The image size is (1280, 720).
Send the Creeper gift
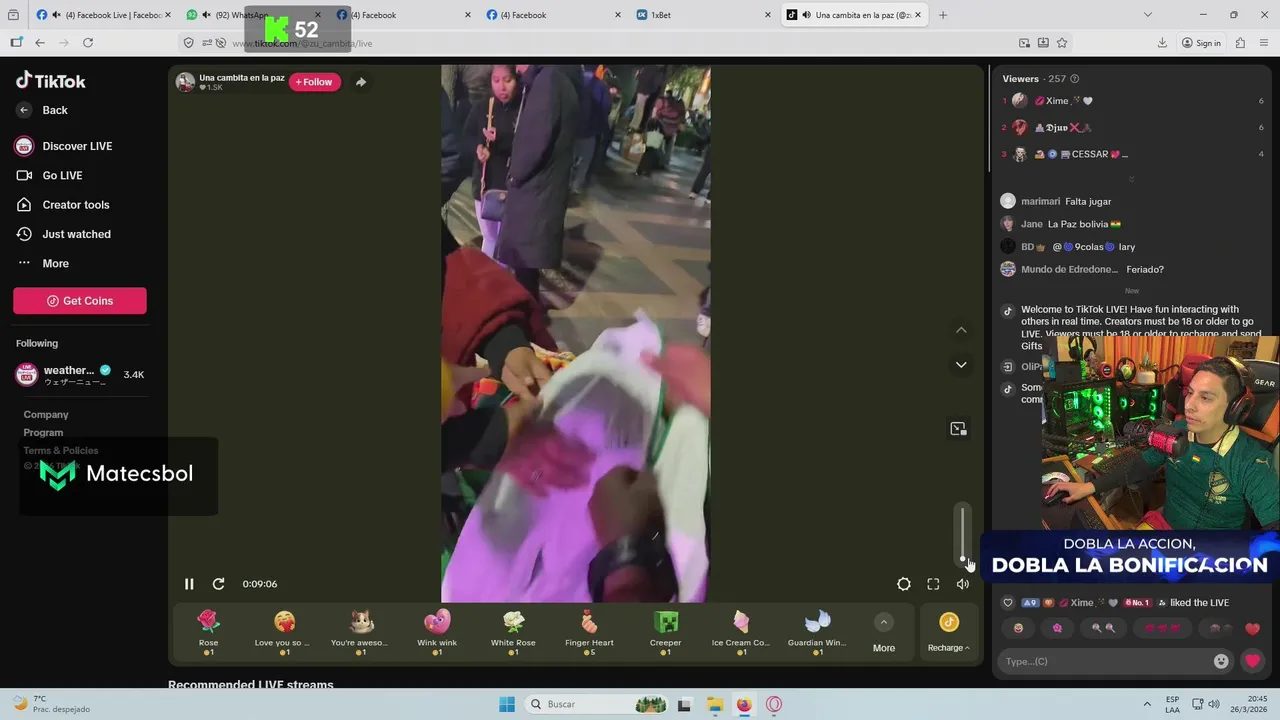(665, 632)
